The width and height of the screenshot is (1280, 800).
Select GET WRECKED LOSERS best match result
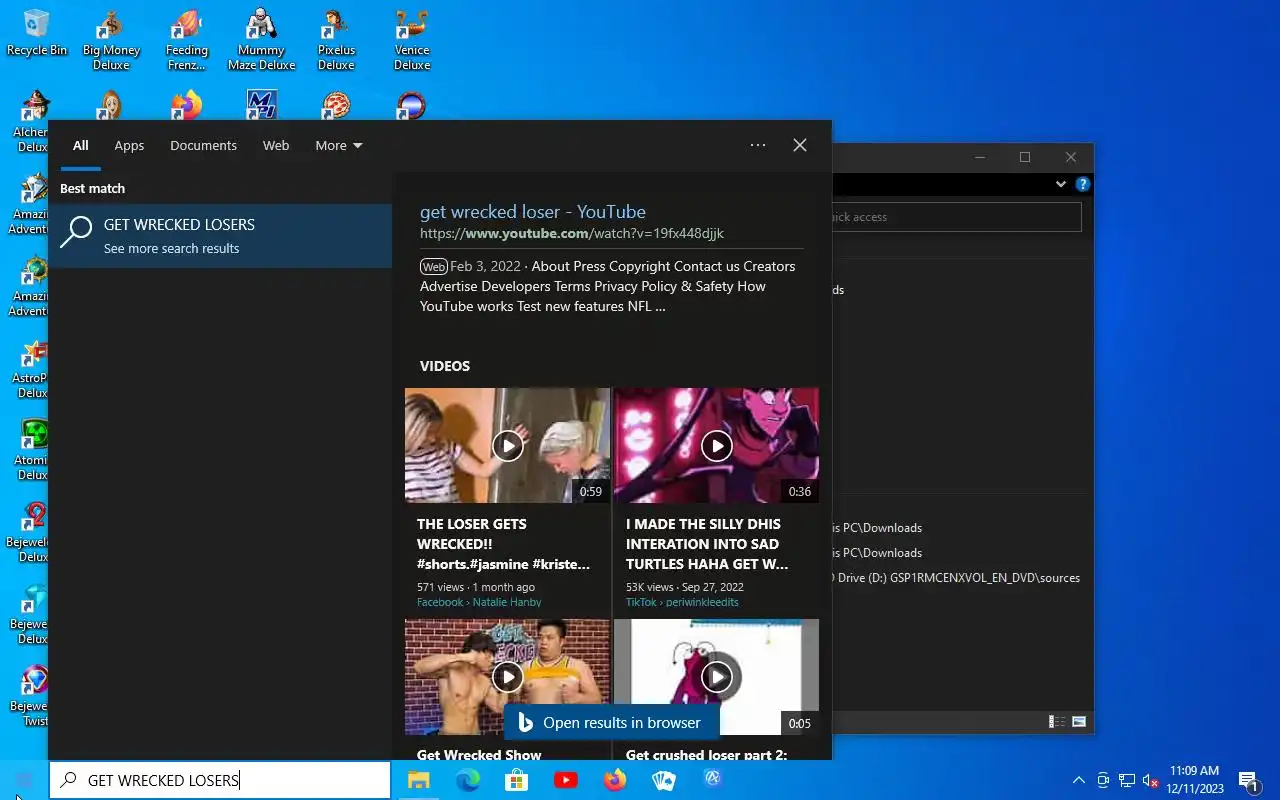(220, 236)
